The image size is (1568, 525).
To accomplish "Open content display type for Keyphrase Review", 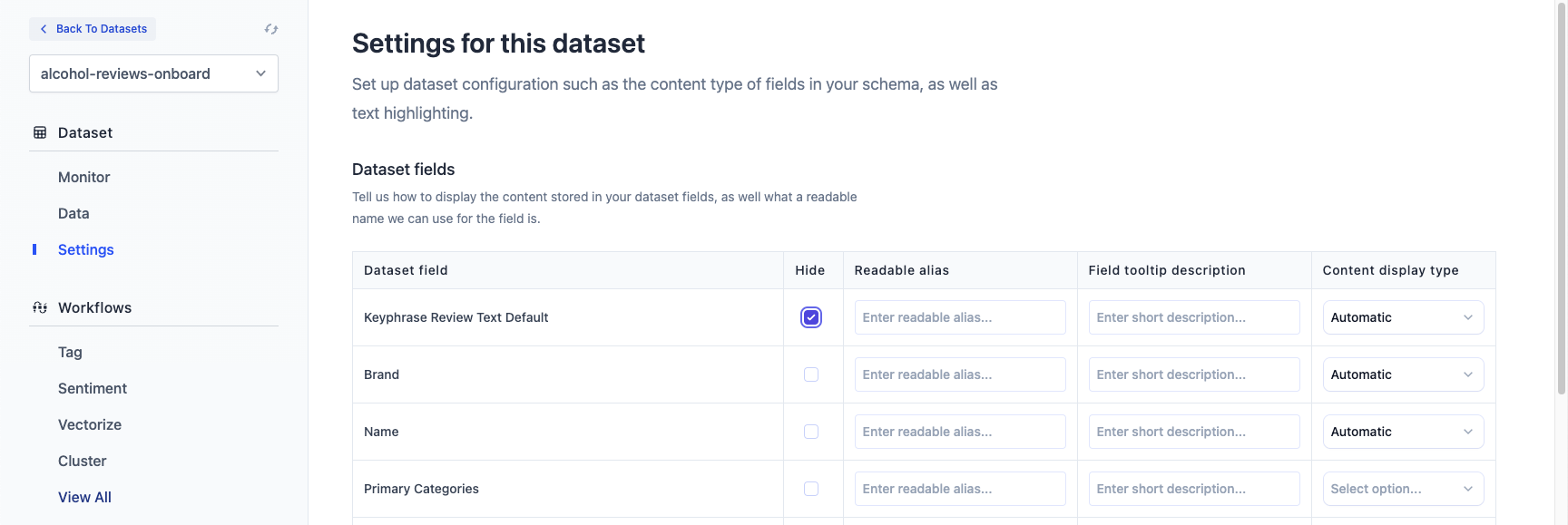I will (1403, 317).
